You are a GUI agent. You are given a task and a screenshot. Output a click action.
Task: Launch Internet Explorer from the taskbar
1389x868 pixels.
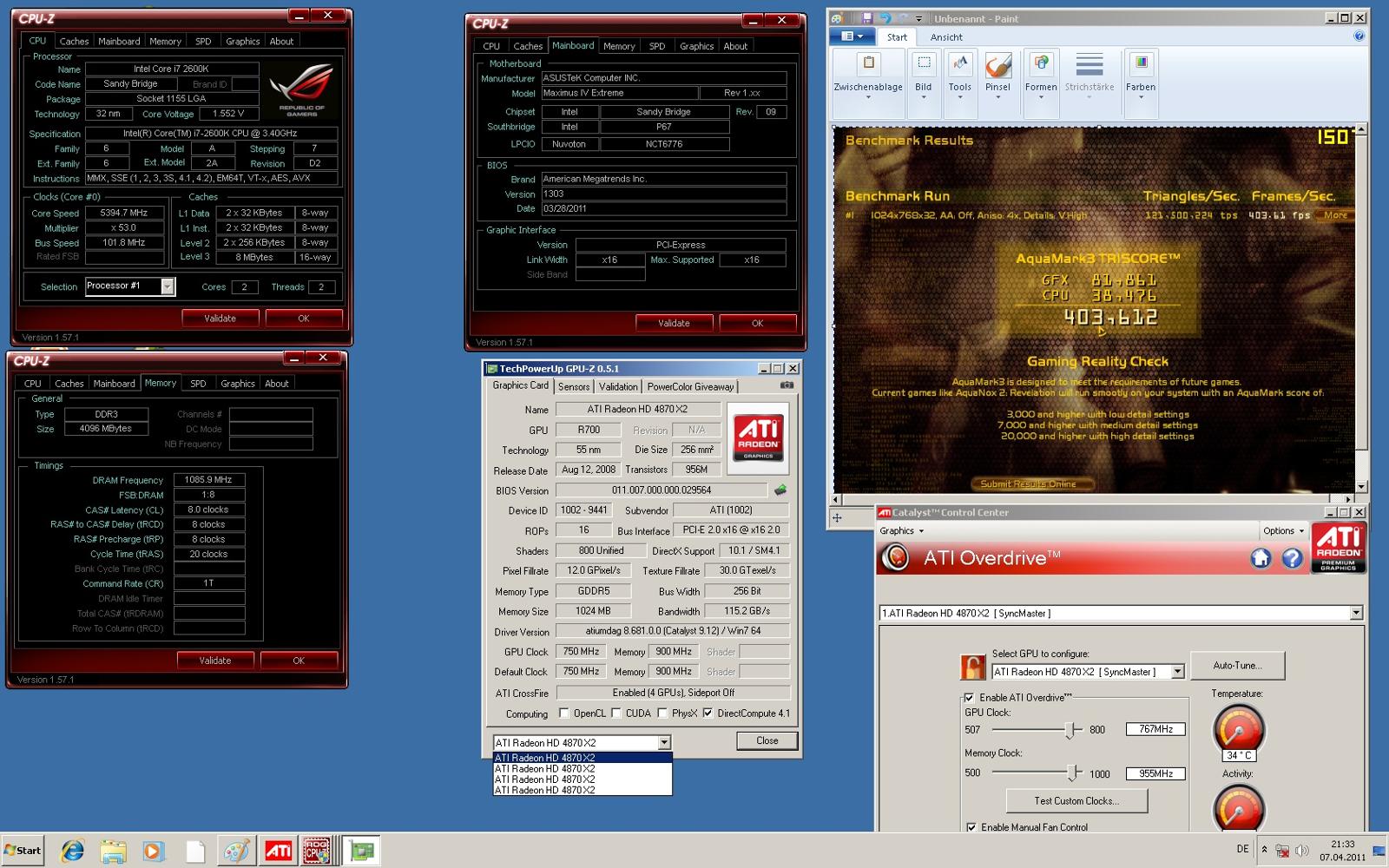tap(73, 851)
